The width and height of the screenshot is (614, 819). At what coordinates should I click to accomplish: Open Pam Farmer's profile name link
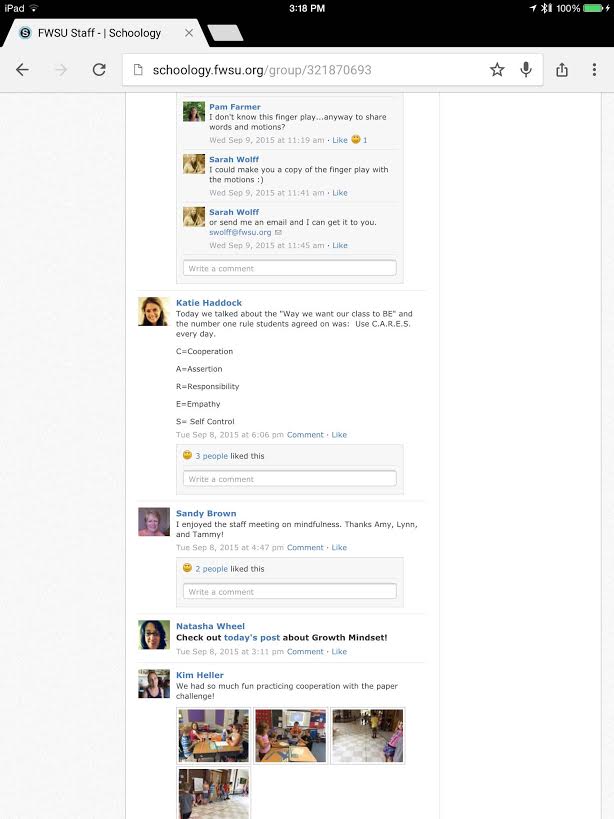pos(235,107)
